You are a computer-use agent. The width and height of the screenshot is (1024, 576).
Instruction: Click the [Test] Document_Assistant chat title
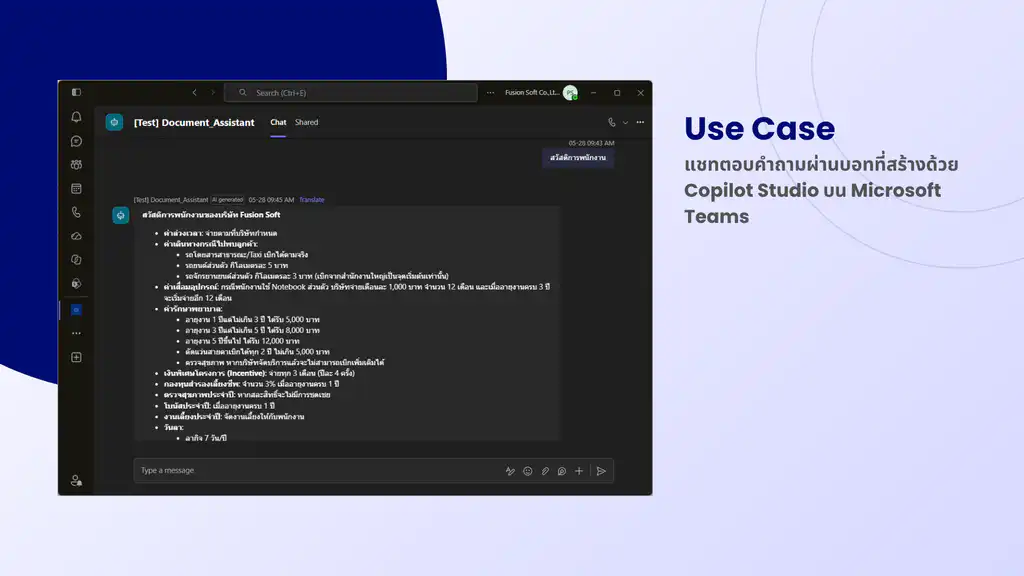194,122
